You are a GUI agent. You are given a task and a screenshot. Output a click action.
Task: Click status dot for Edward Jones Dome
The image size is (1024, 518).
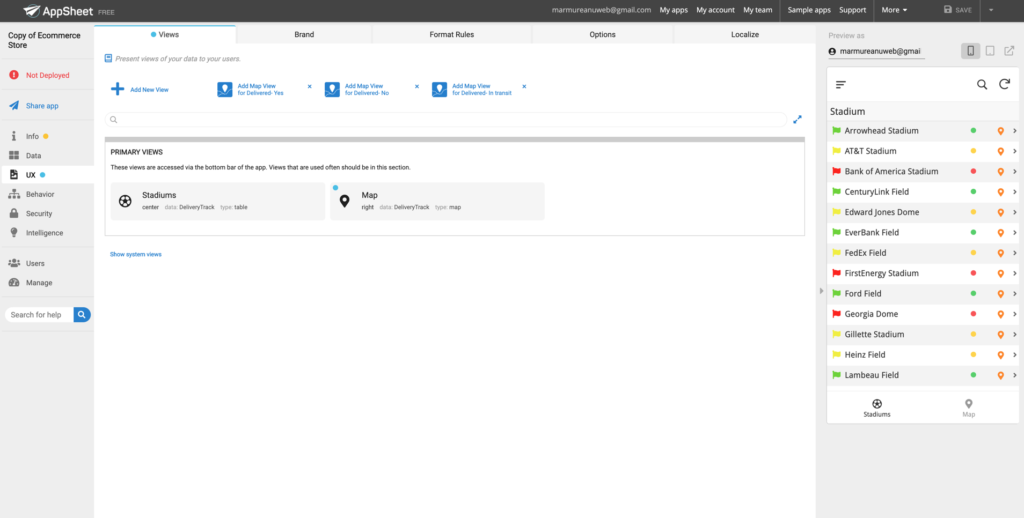[x=973, y=212]
